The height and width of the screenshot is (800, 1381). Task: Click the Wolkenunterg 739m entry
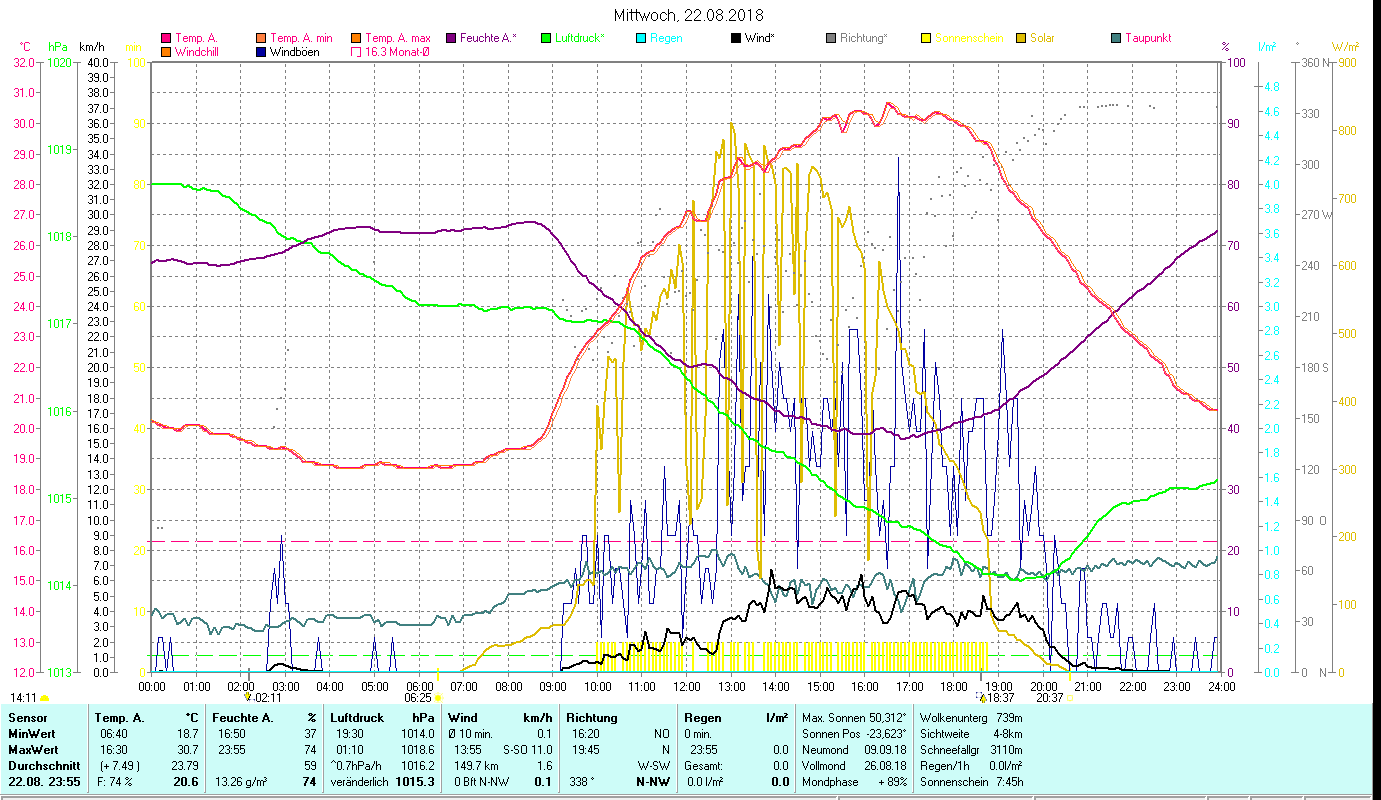(972, 718)
